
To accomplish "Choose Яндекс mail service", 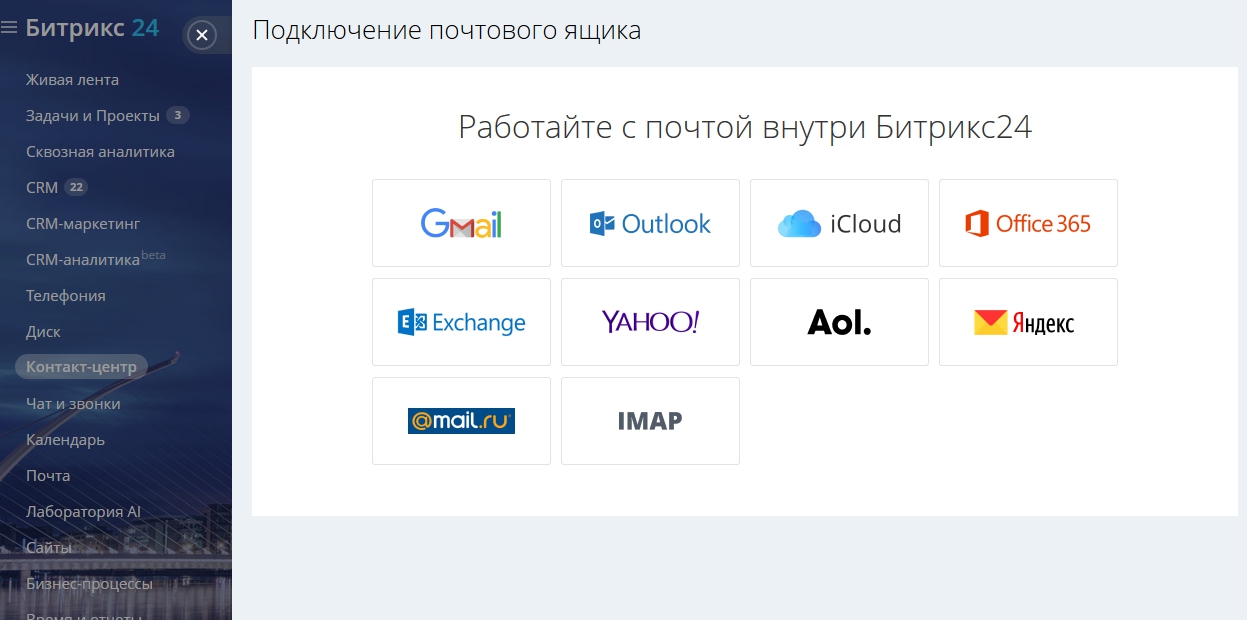I will tap(1028, 322).
